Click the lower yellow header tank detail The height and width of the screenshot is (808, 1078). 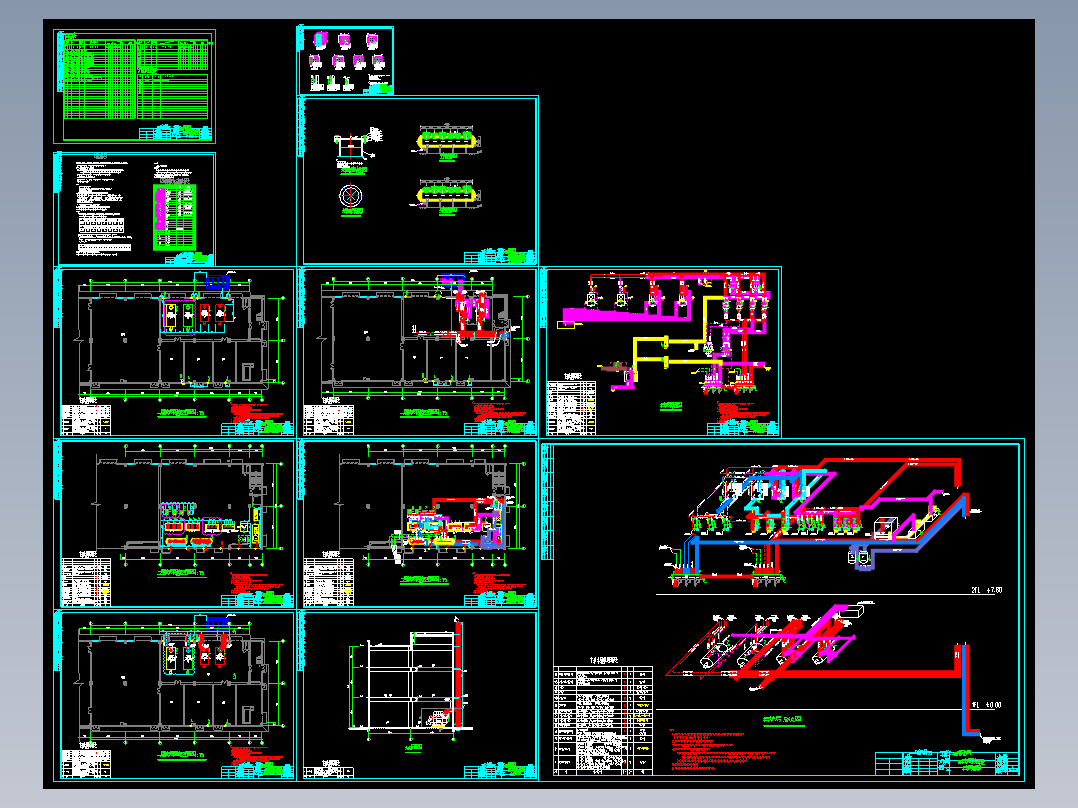pyautogui.click(x=448, y=195)
